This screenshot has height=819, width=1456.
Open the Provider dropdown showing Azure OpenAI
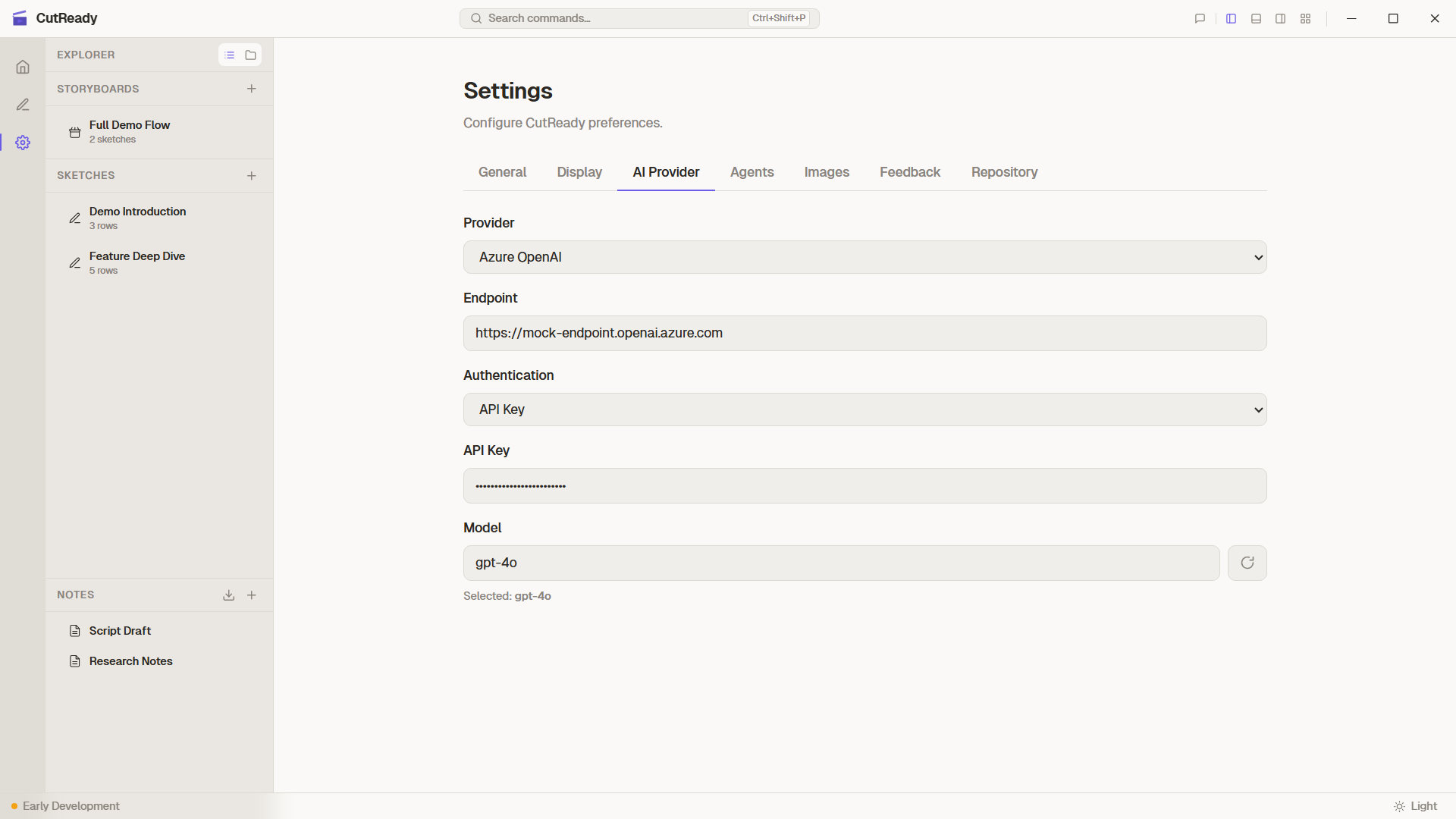coord(864,257)
